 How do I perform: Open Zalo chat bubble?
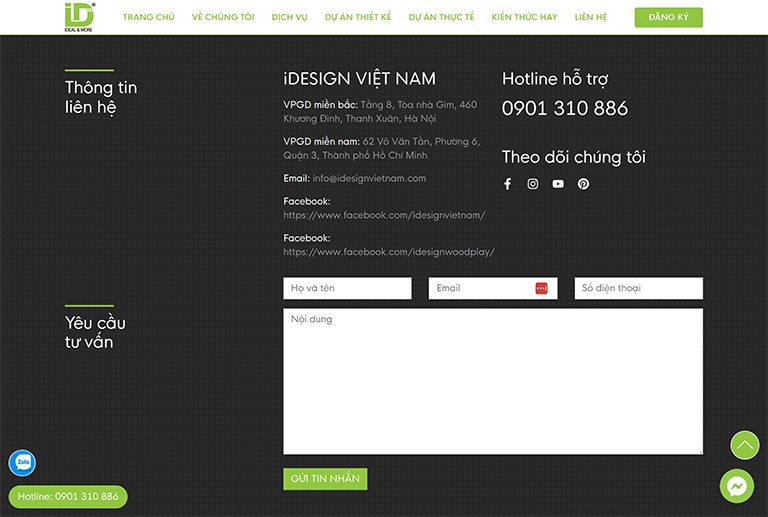pyautogui.click(x=23, y=463)
